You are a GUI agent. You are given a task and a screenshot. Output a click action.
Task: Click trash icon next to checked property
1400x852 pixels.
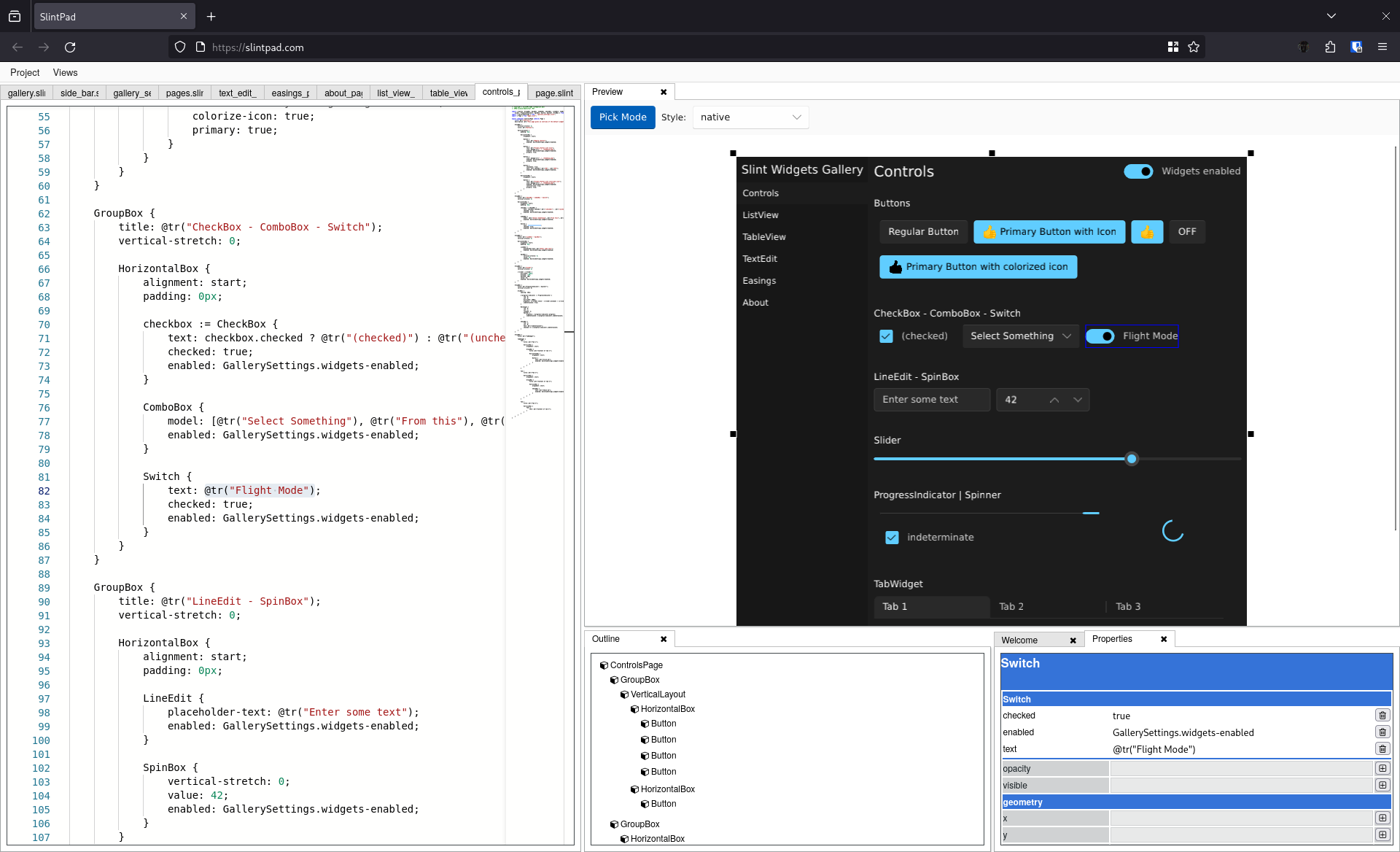coord(1382,716)
